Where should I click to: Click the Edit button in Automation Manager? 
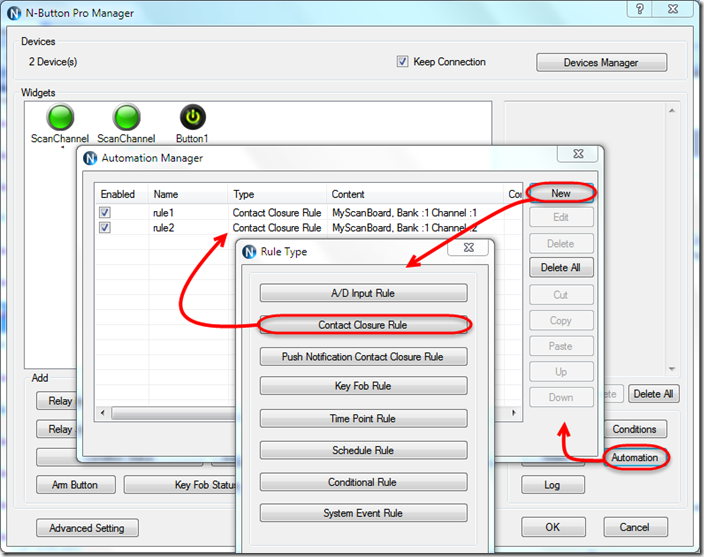coord(561,218)
